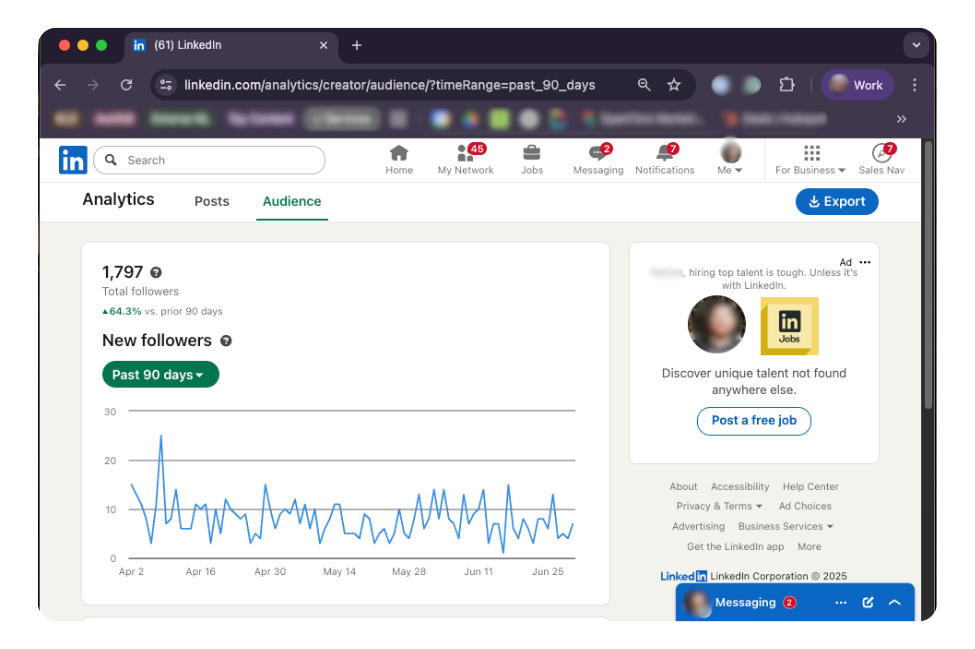Image resolution: width=975 pixels, height=649 pixels.
Task: Go back to previous page
Action: (60, 85)
